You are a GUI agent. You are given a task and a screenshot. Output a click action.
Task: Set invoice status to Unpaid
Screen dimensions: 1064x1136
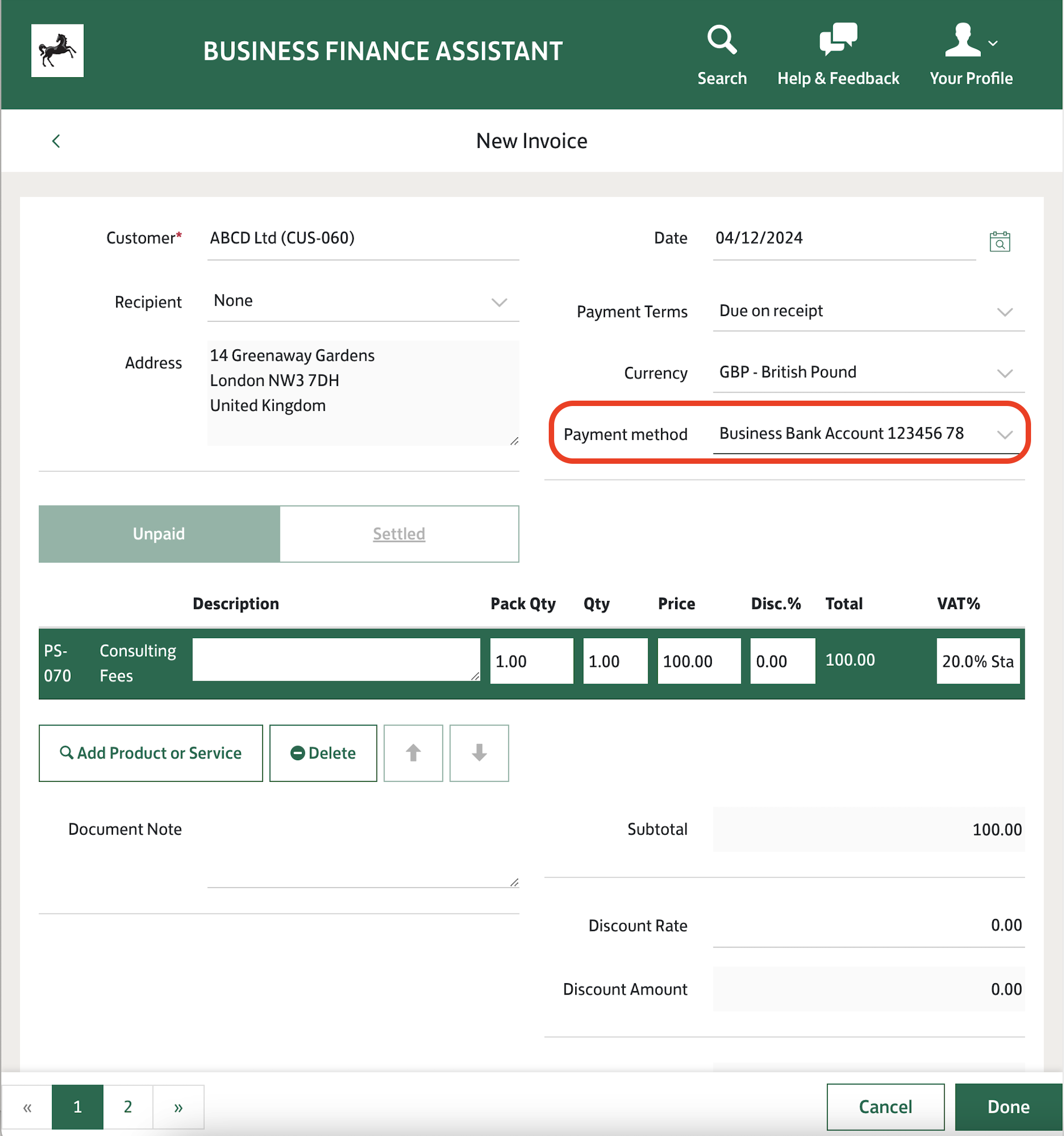click(159, 533)
